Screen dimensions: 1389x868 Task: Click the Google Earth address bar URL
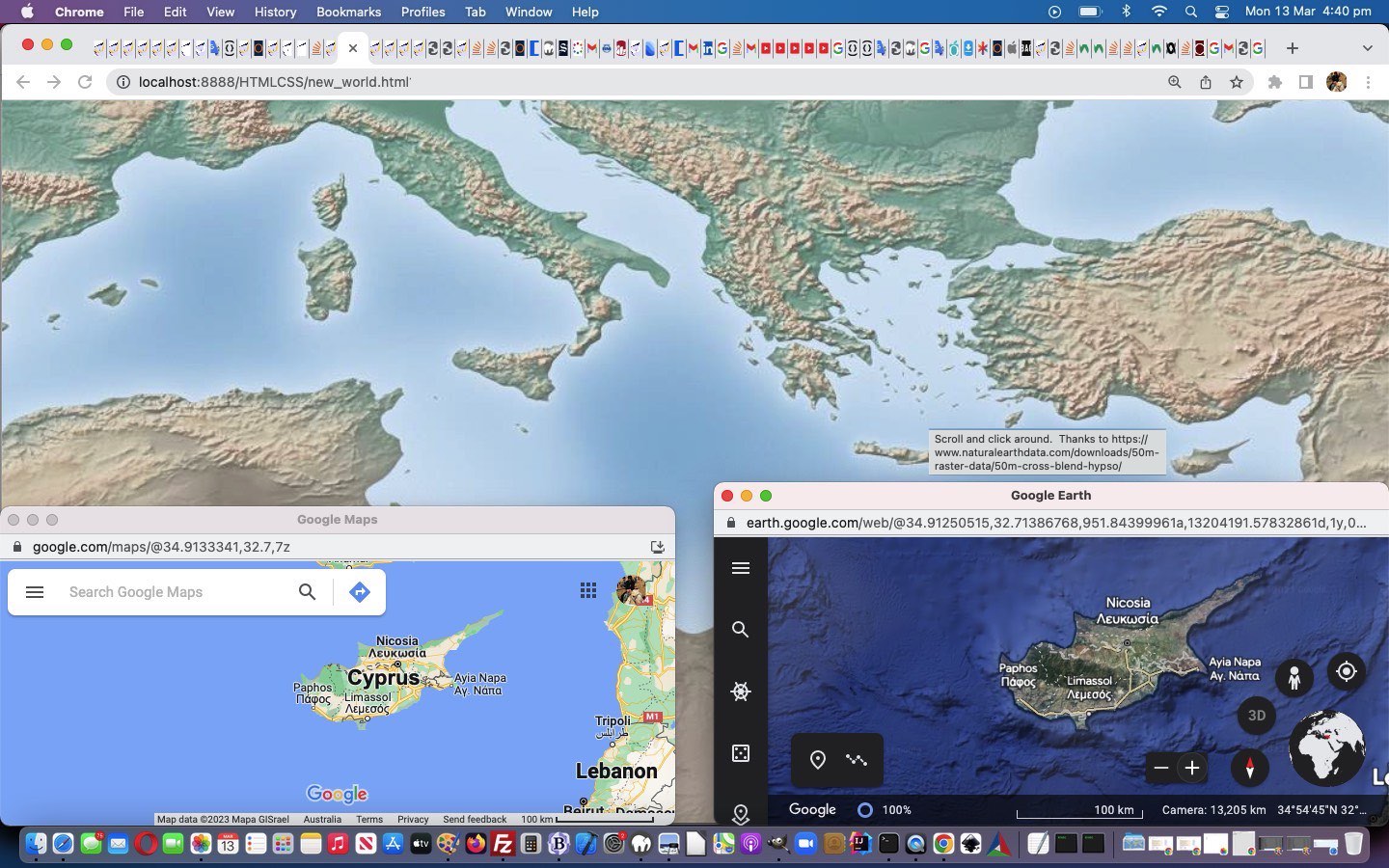coord(1056,523)
